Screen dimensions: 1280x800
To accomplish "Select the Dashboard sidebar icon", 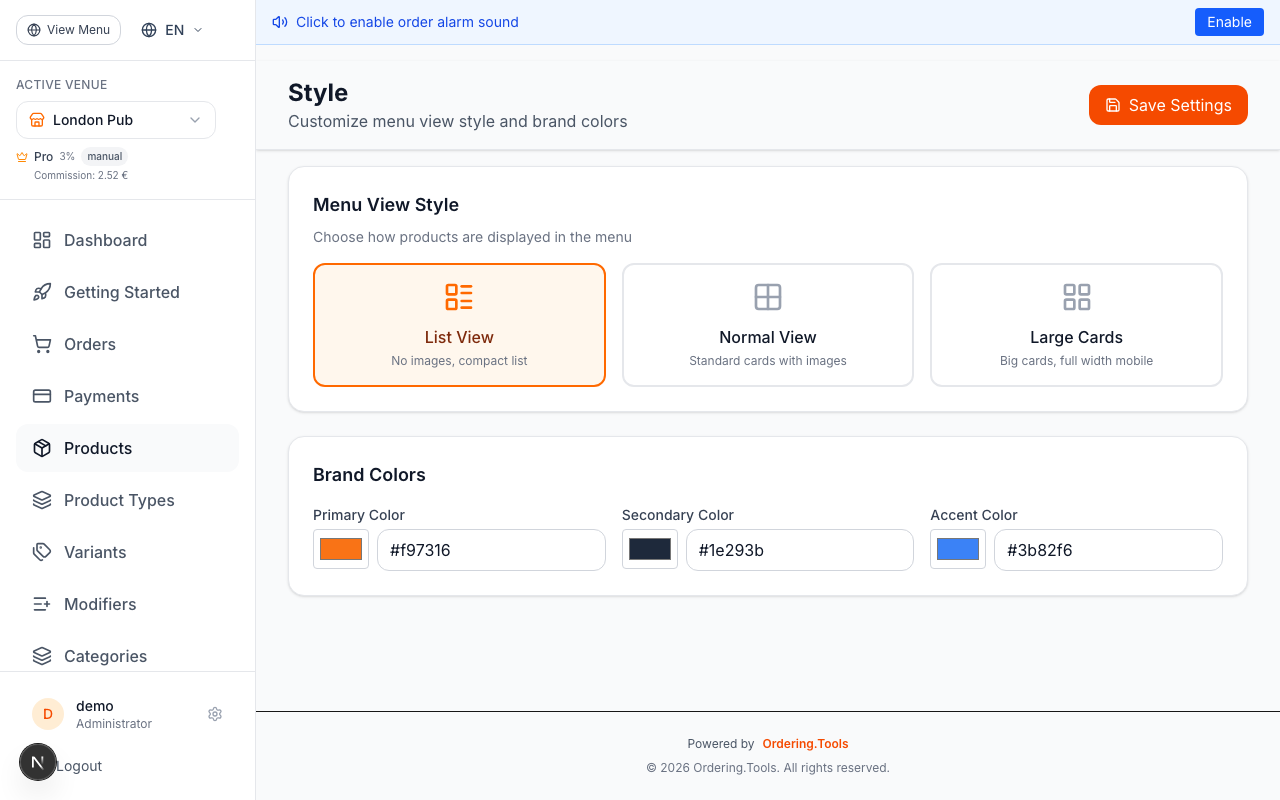I will [41, 240].
